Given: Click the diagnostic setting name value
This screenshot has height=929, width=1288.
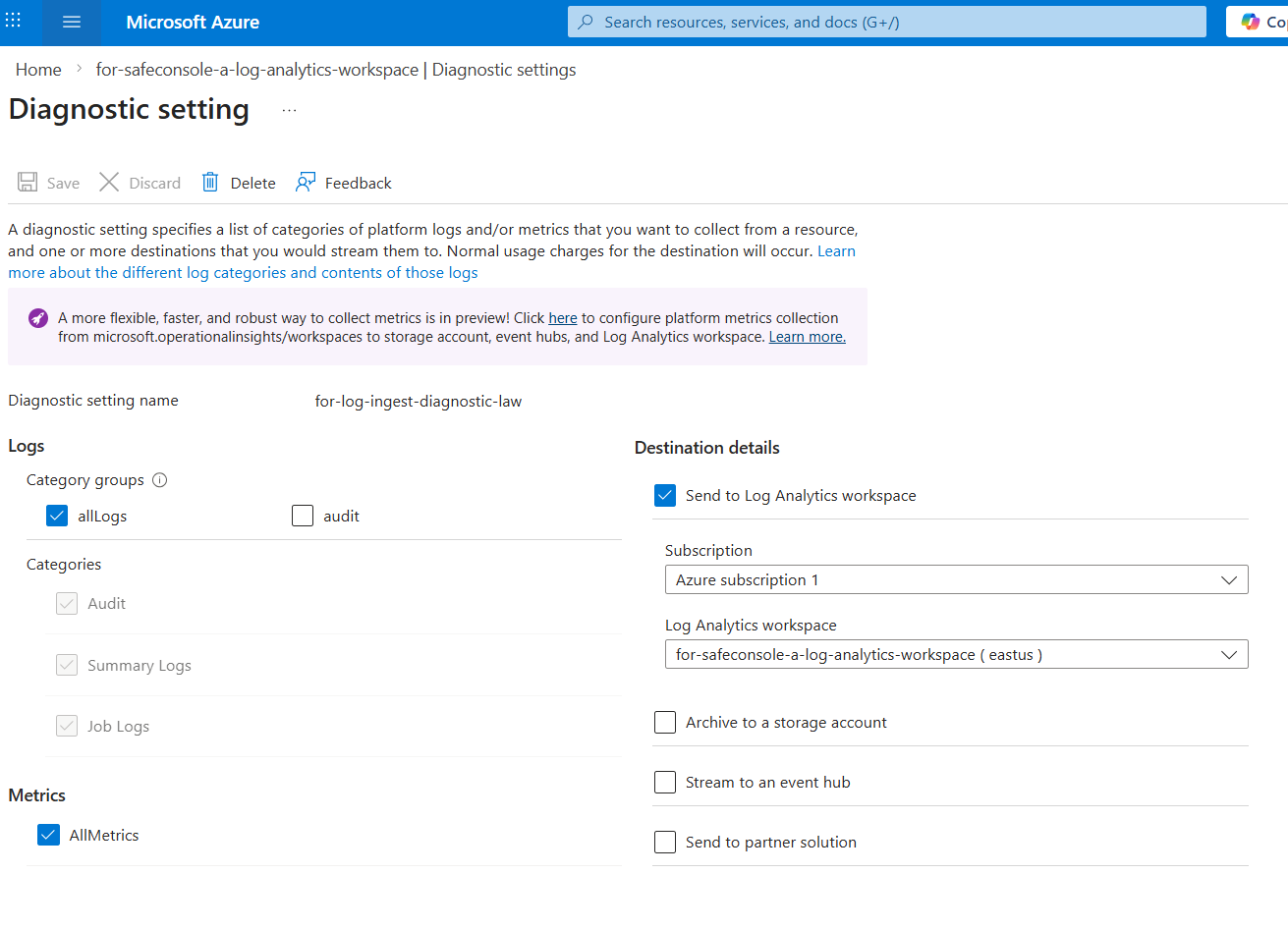Looking at the screenshot, I should point(419,401).
